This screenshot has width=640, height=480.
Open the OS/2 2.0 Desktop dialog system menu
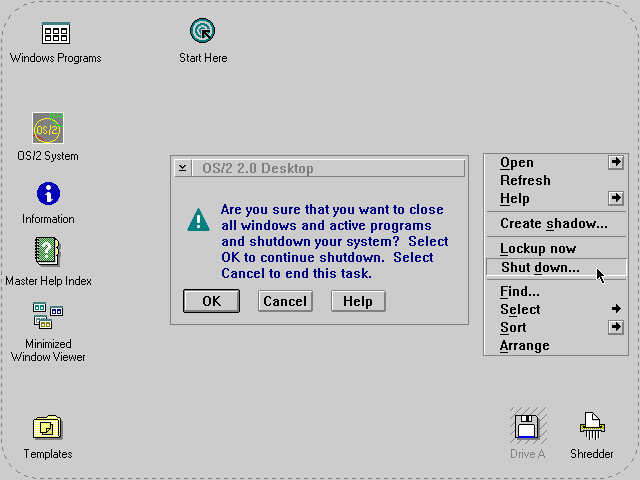click(x=182, y=168)
